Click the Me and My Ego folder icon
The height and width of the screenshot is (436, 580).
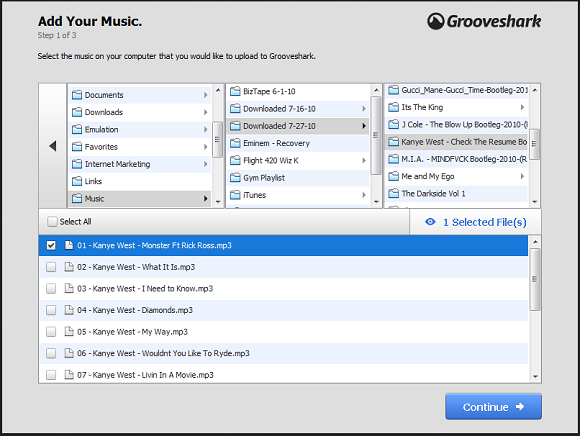393,176
